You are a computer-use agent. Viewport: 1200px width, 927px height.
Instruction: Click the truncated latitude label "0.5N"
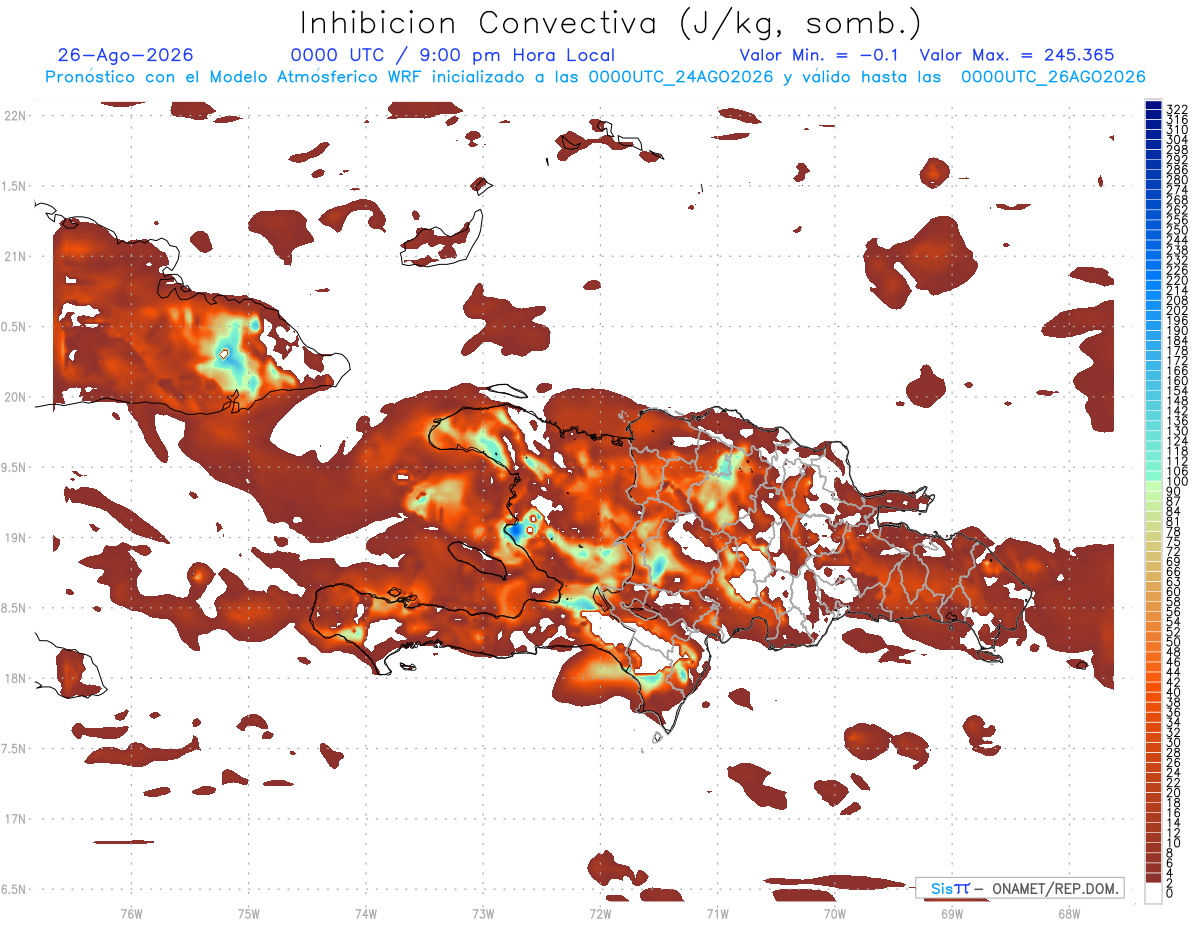(14, 327)
